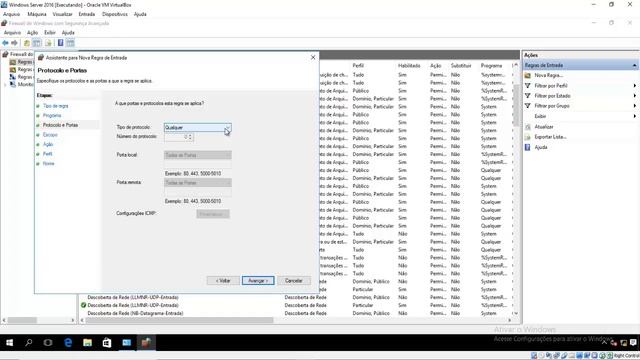
Task: Click the Forward arrow in the firewall toolbar
Action: point(14,43)
